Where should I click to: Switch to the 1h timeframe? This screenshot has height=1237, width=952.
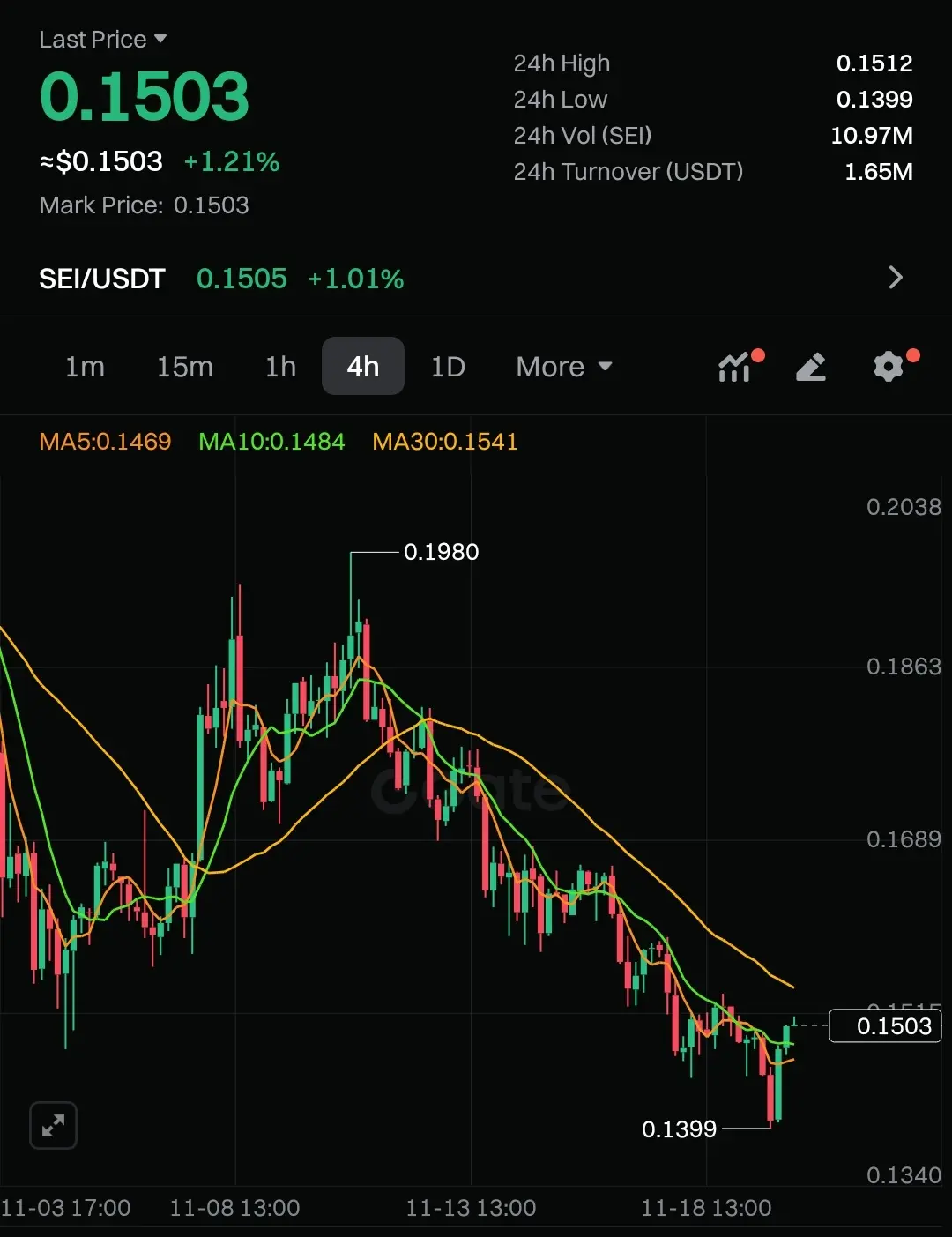click(281, 367)
